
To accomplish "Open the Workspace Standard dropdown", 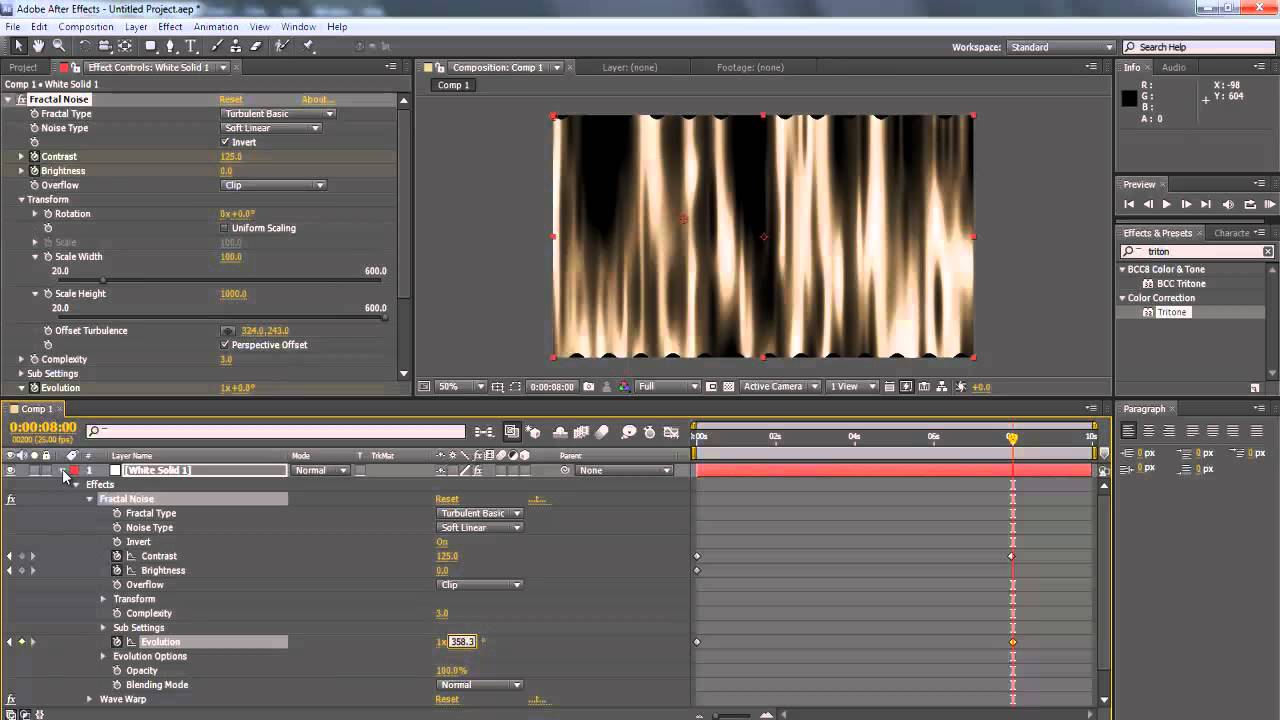I will click(1061, 47).
